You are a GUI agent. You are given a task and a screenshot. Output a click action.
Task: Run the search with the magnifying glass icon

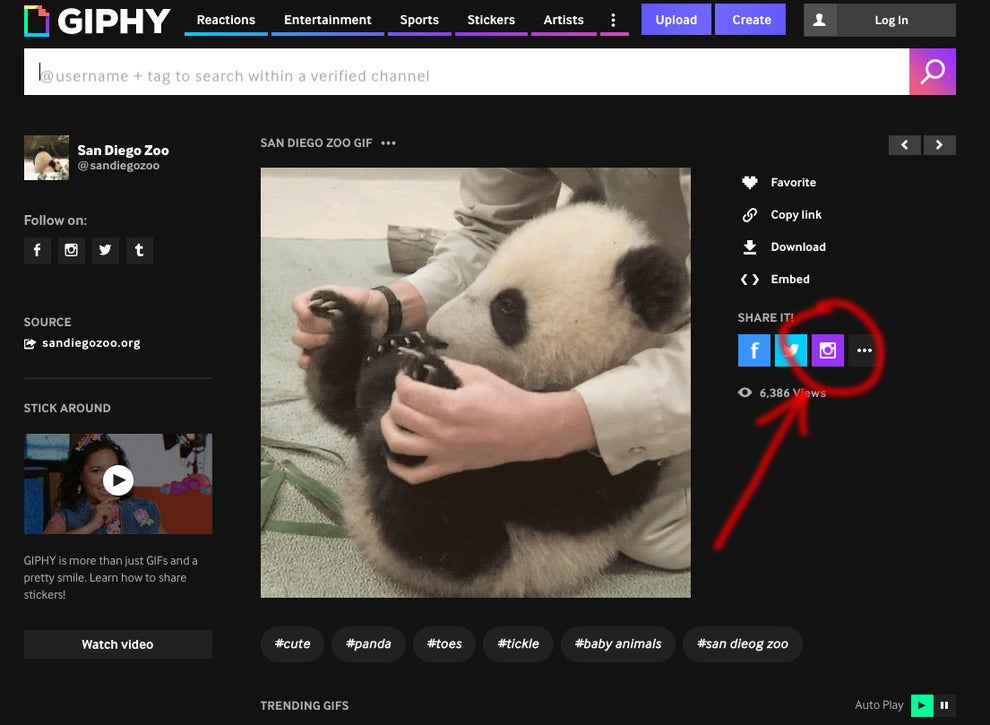click(x=932, y=71)
